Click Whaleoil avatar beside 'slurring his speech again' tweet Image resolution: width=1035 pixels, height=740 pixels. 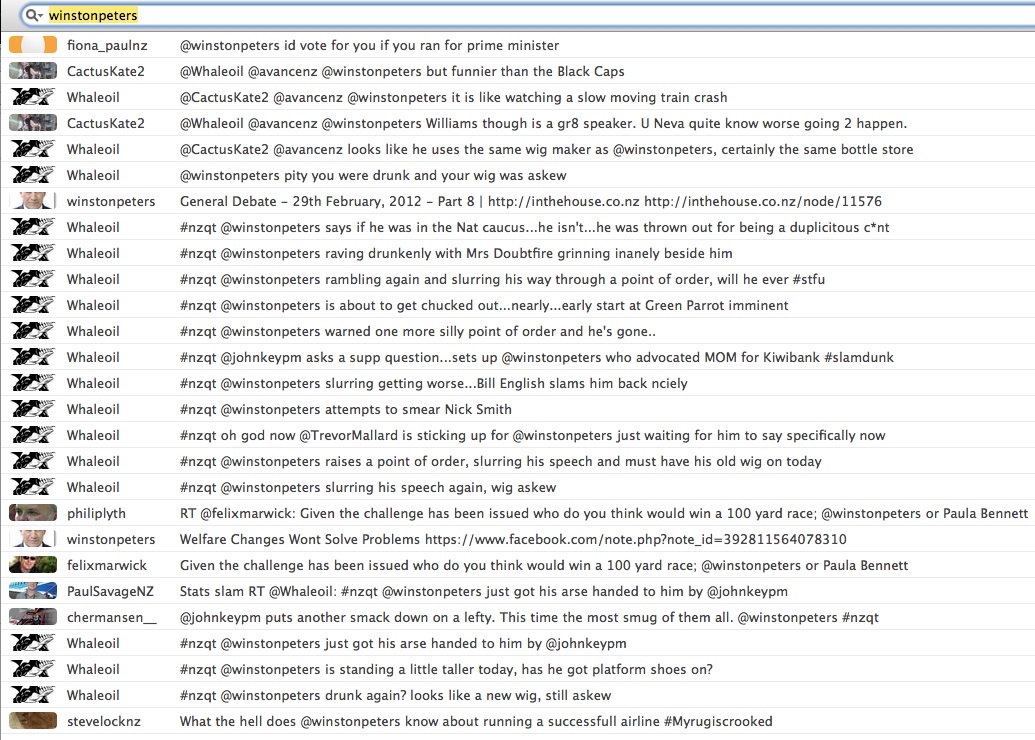tap(33, 487)
